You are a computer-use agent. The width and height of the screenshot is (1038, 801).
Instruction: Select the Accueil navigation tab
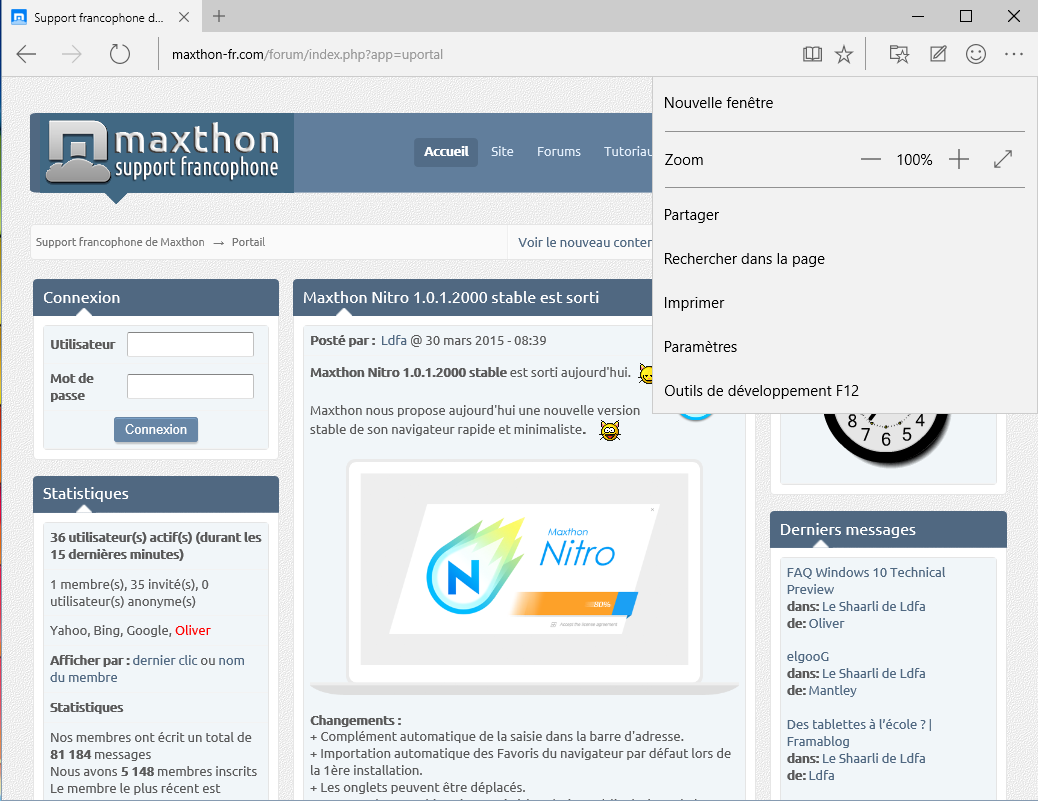coord(446,152)
